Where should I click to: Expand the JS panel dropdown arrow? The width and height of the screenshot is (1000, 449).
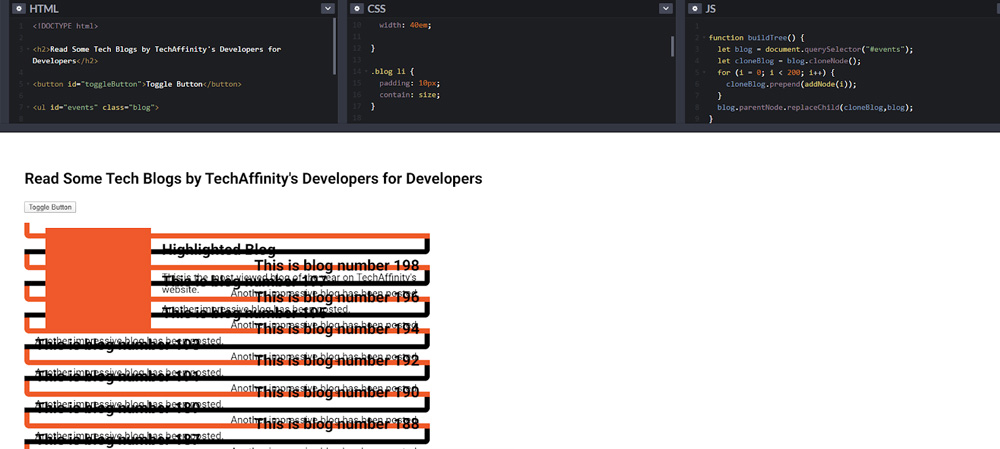990,8
